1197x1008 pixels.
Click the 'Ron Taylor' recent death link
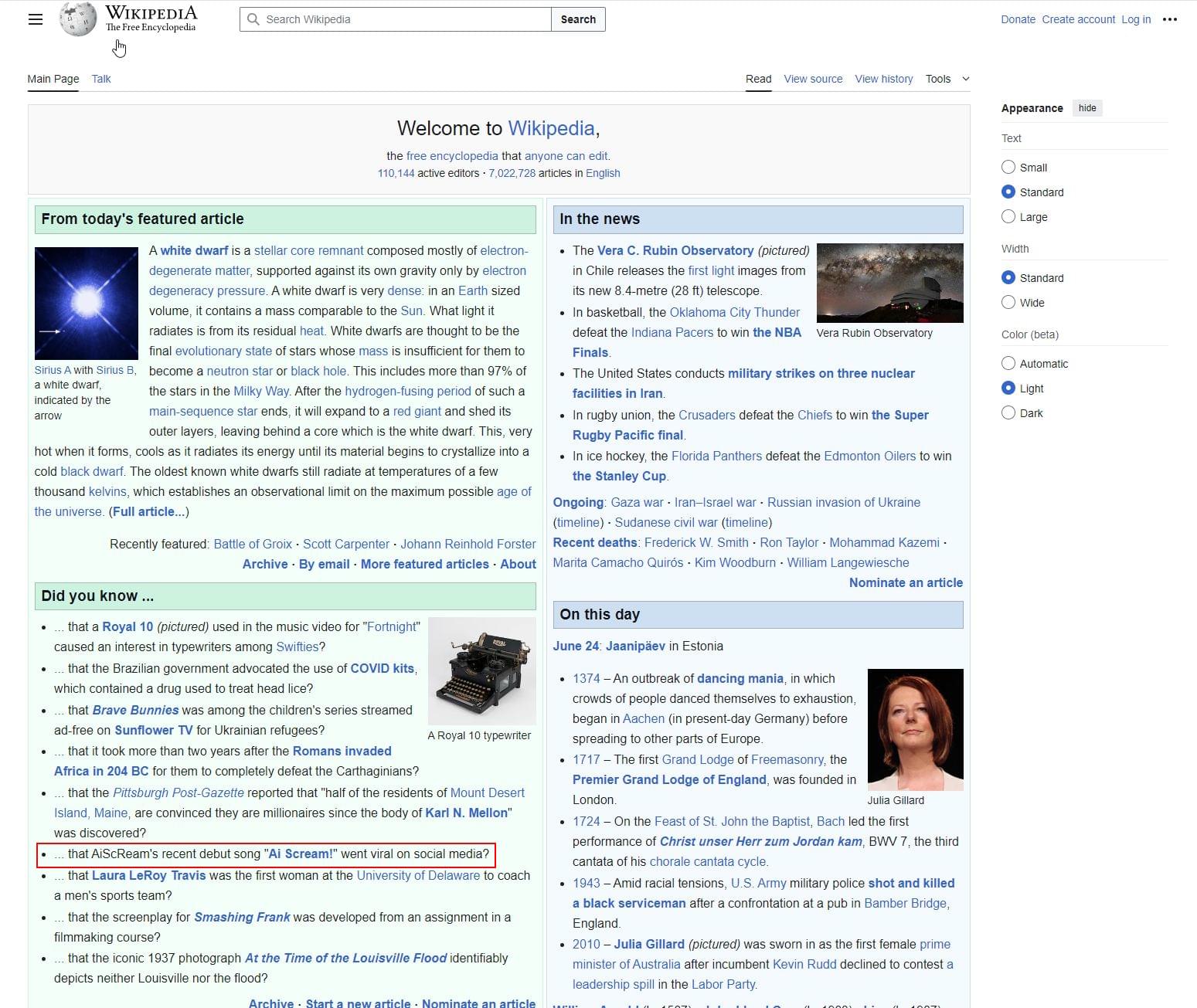pyautogui.click(x=789, y=542)
